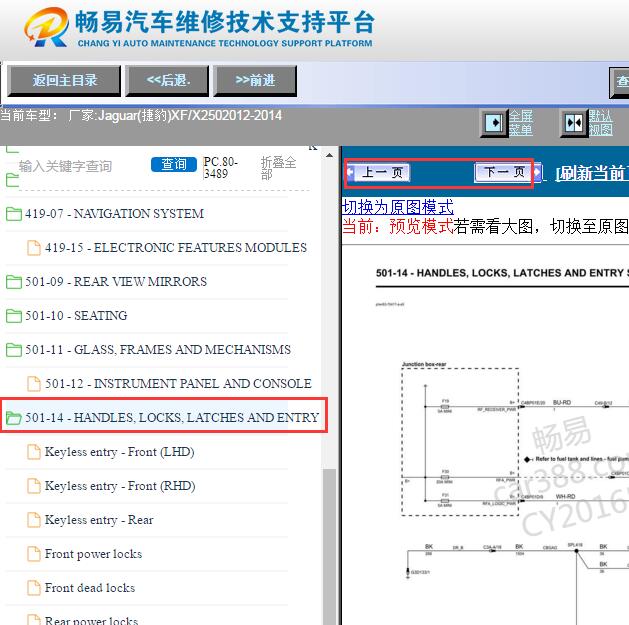Click the tree panel scrollbar thumb
Viewport: 629px width, 625px height.
point(329,546)
